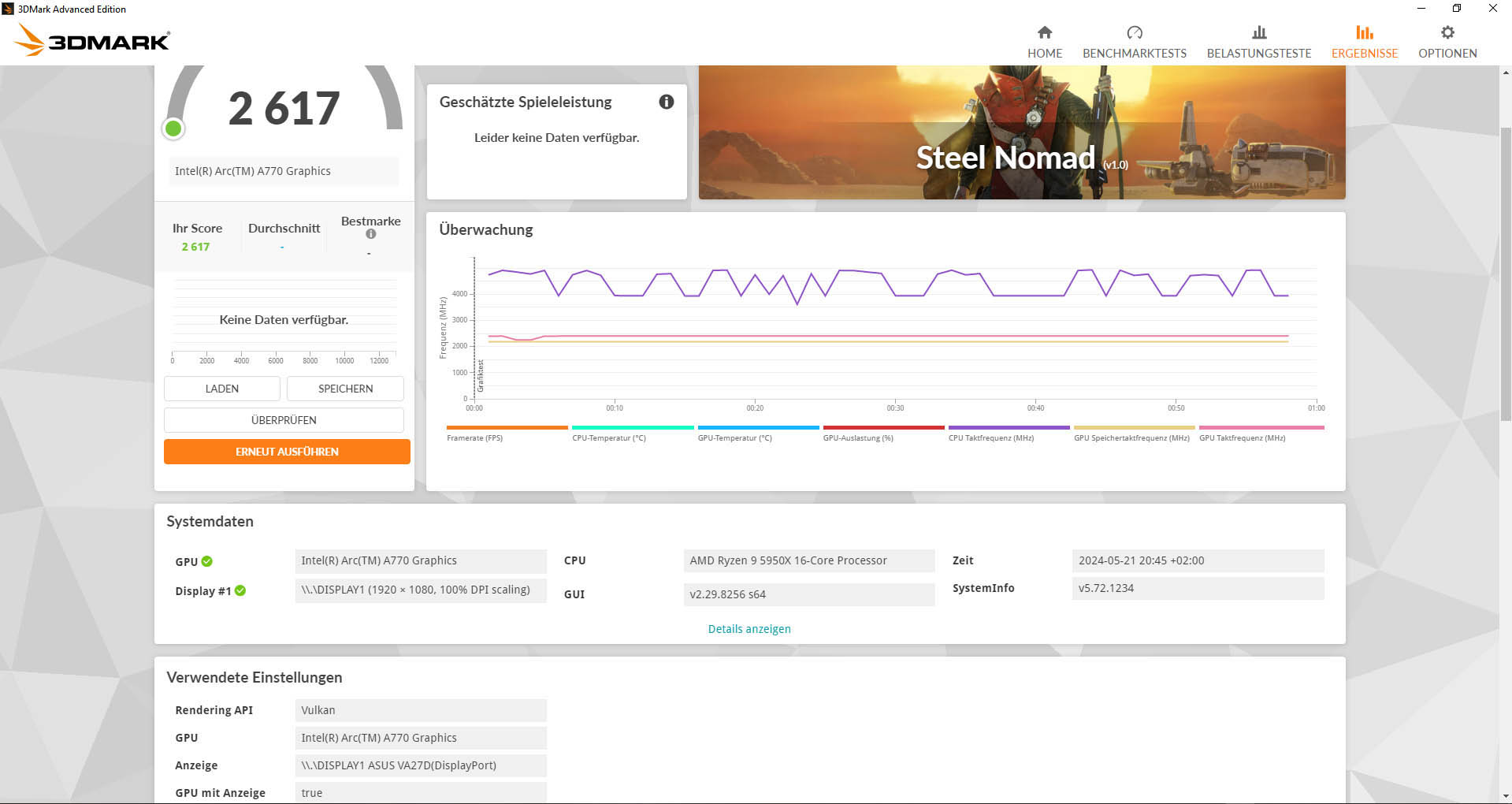
Task: Click the Optionen gear icon
Action: pos(1447,32)
